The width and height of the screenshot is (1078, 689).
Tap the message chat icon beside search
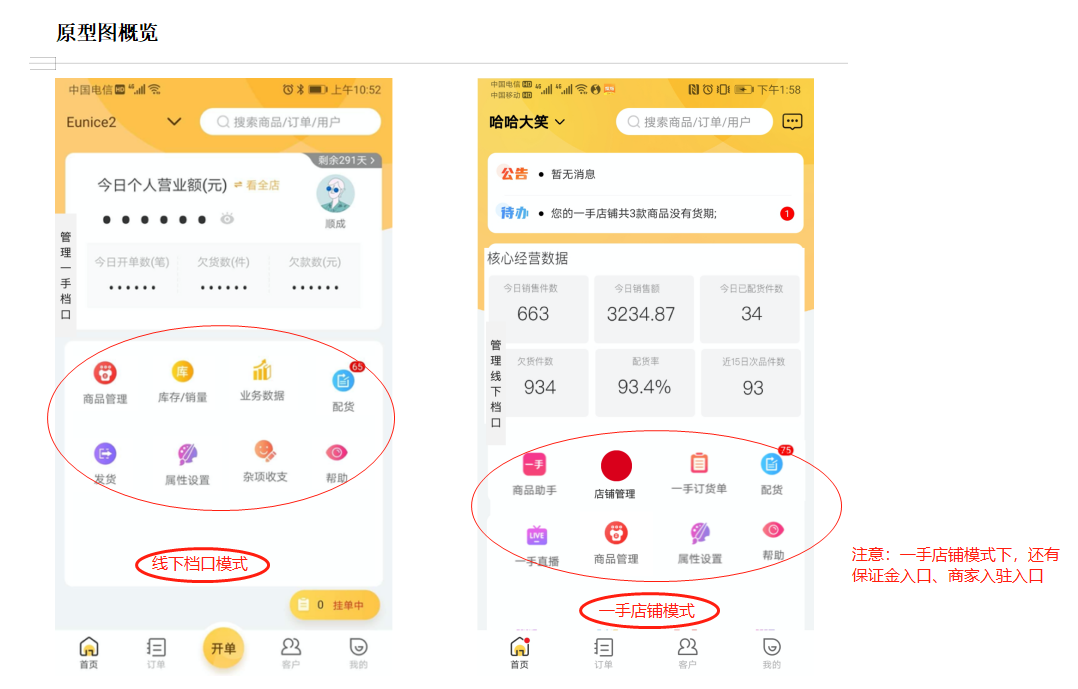pos(792,122)
